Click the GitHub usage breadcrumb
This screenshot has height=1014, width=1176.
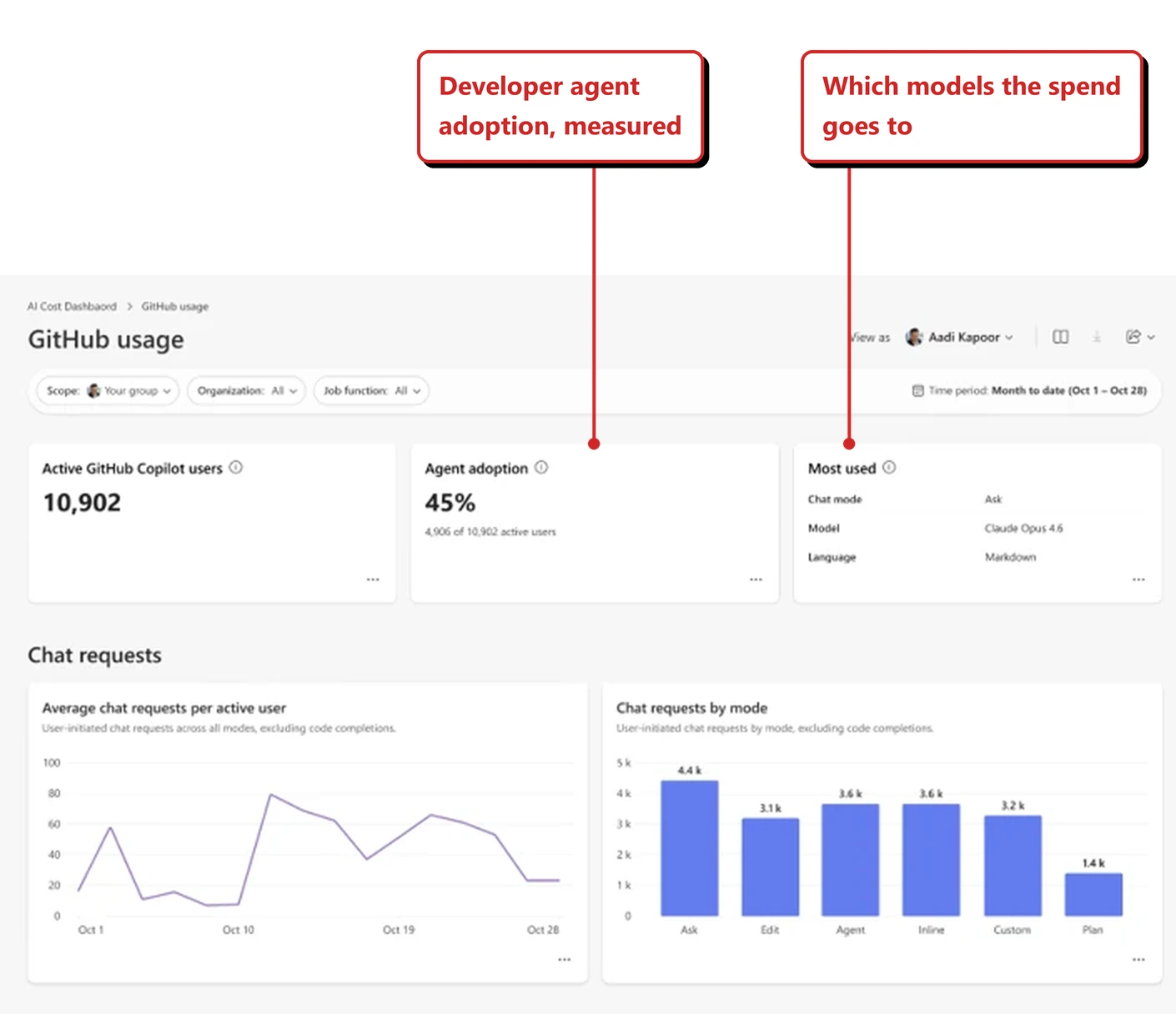point(175,307)
